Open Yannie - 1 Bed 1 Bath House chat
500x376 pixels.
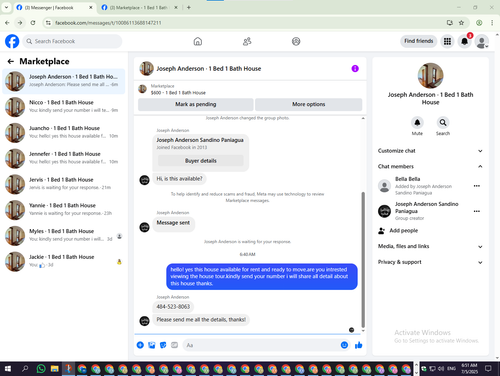(x=64, y=210)
